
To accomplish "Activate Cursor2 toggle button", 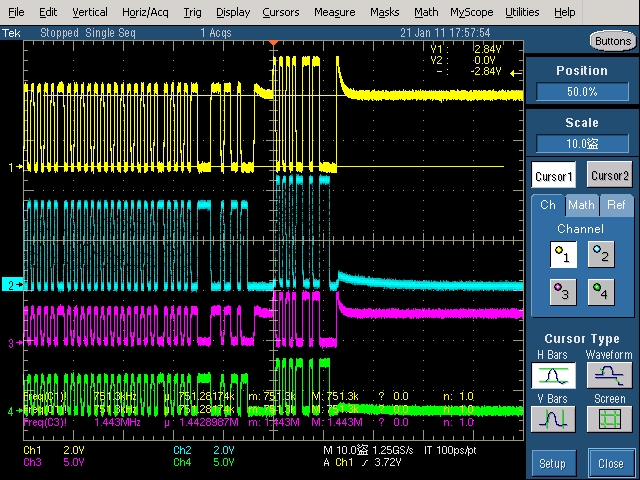I will tap(610, 174).
